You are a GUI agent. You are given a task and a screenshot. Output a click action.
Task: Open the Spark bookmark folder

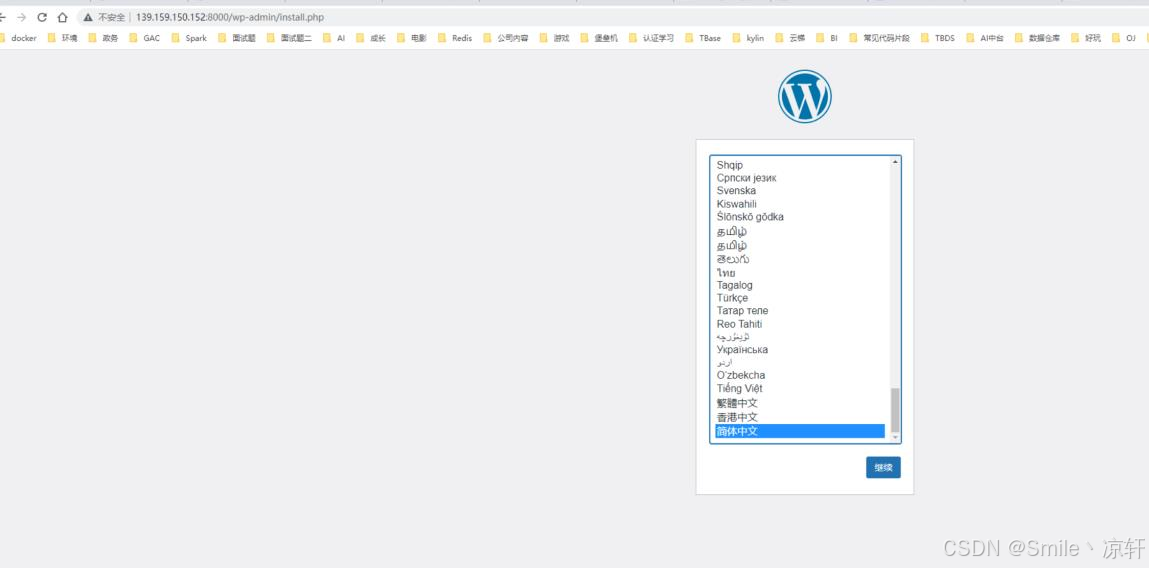point(190,38)
